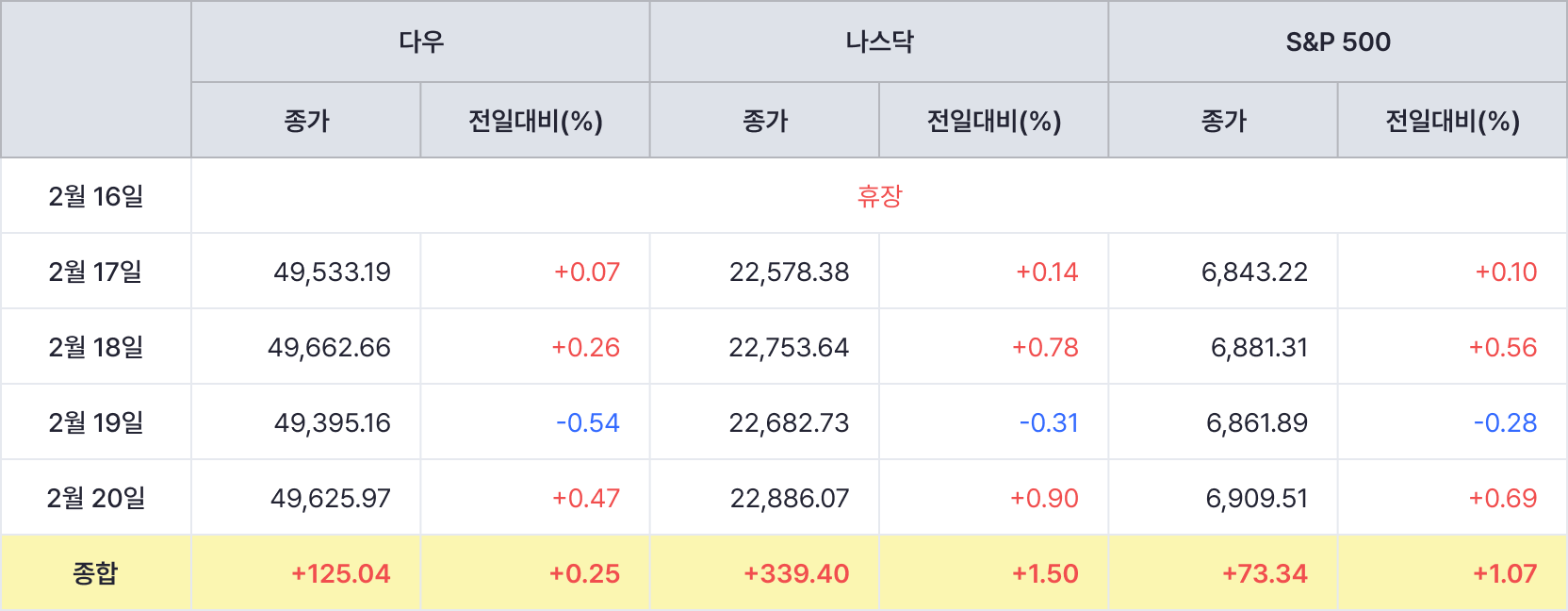
Task: Select the 2월 17일 date cell
Action: coord(96,272)
